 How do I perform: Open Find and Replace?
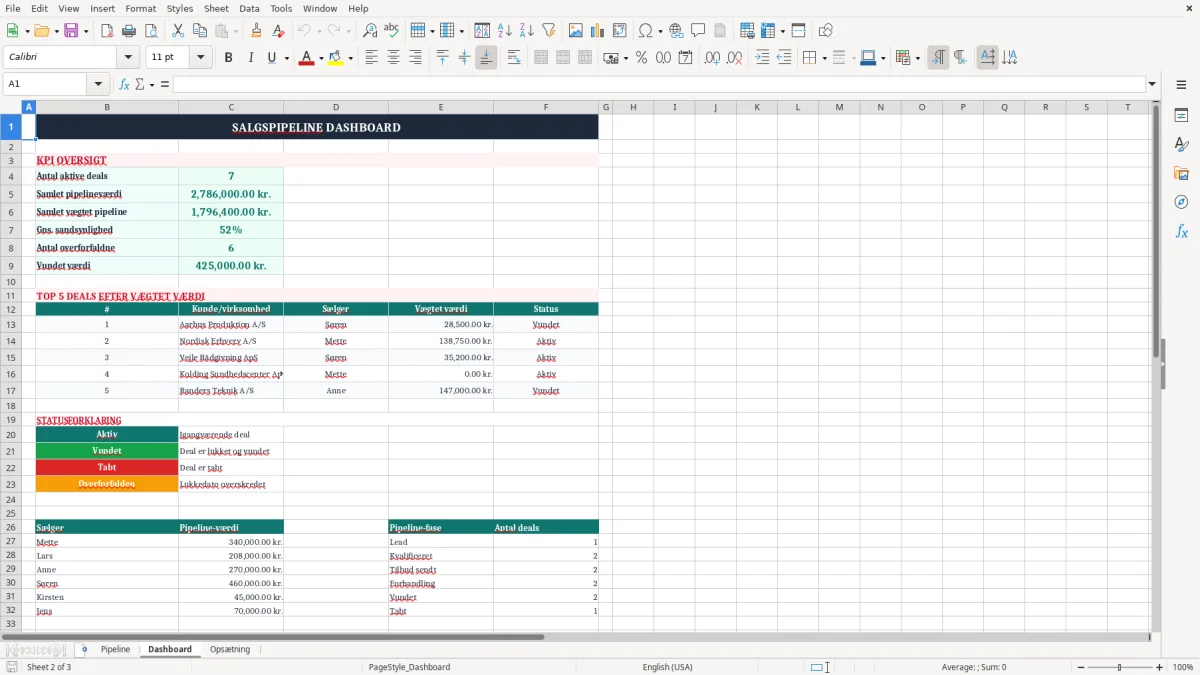[370, 31]
